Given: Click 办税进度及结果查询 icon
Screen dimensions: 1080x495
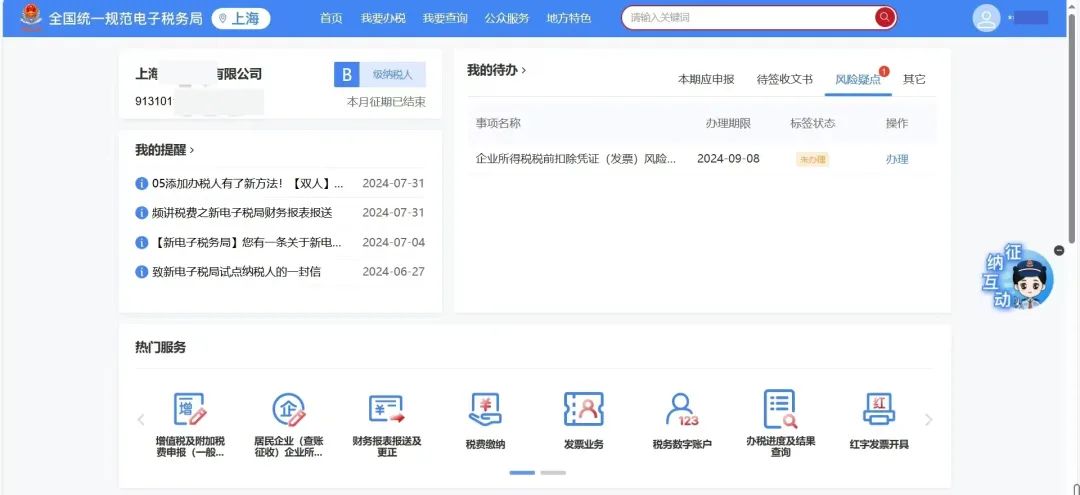Looking at the screenshot, I should click(x=780, y=410).
